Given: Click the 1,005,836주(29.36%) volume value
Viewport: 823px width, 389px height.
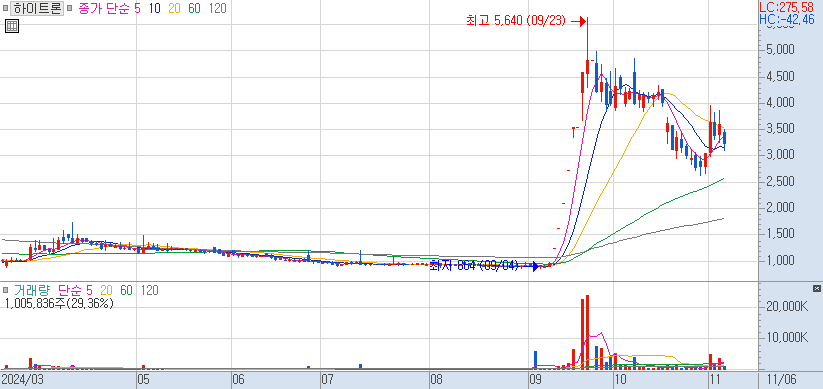Looking at the screenshot, I should click(x=59, y=303).
